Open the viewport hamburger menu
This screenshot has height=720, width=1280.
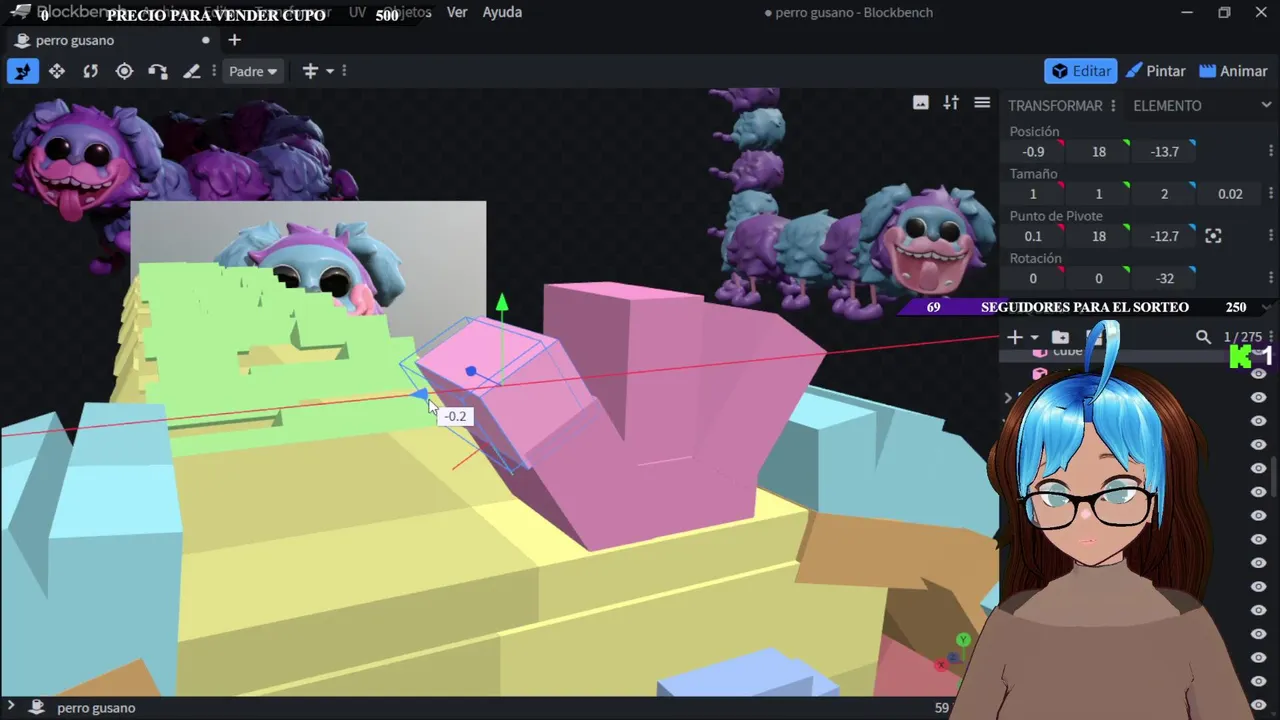pos(982,103)
